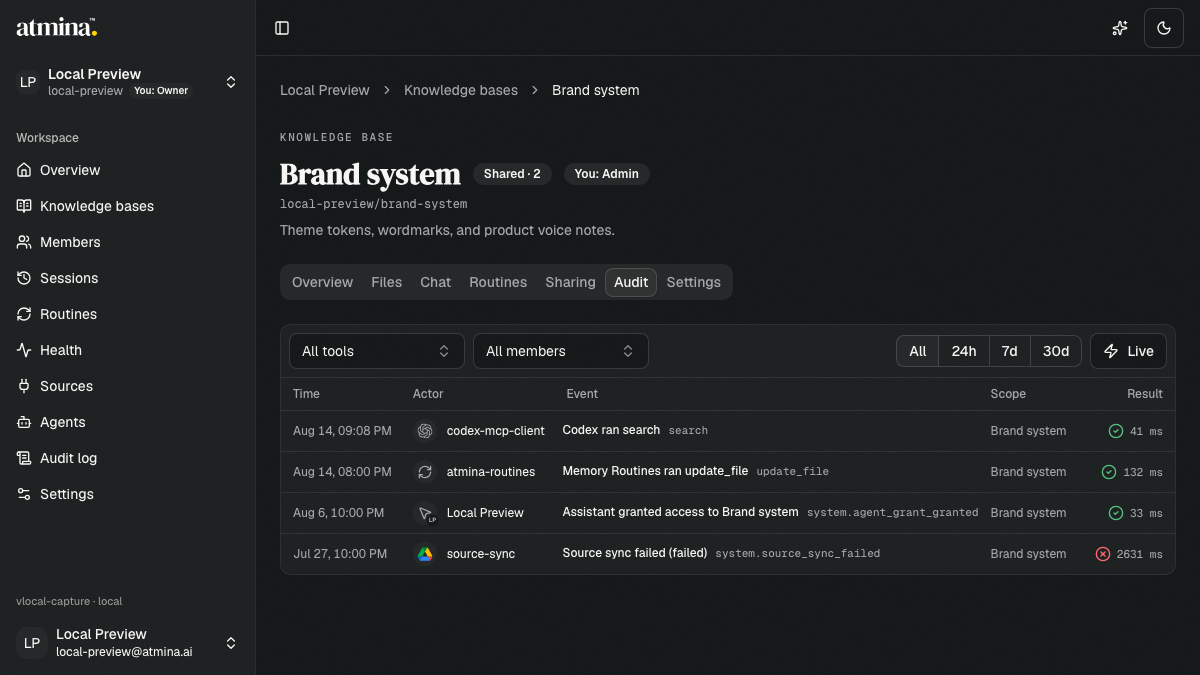Click success check icon for 132 ms
Viewport: 1200px width, 675px height.
(x=1108, y=472)
